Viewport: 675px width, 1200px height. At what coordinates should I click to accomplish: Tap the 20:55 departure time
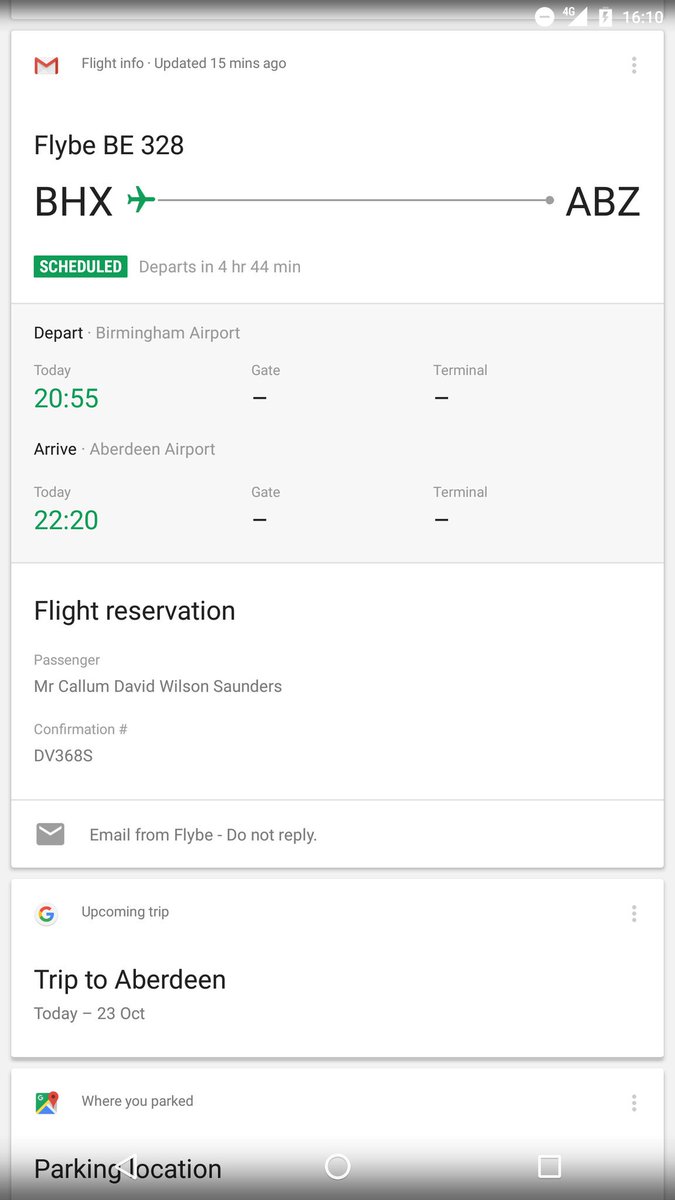(x=66, y=398)
